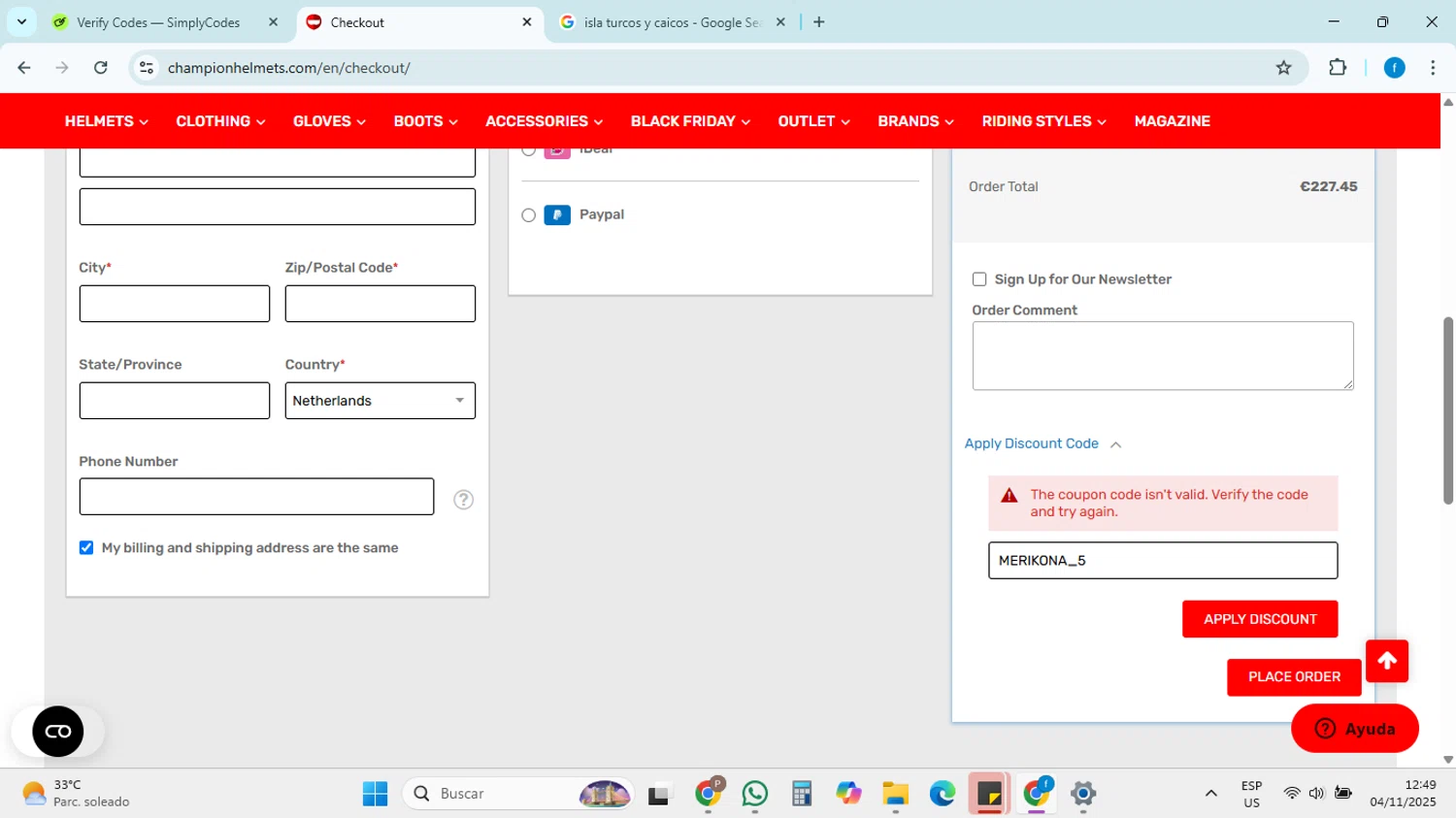Open Settings gear in the taskbar
1456x818 pixels.
tap(1083, 794)
